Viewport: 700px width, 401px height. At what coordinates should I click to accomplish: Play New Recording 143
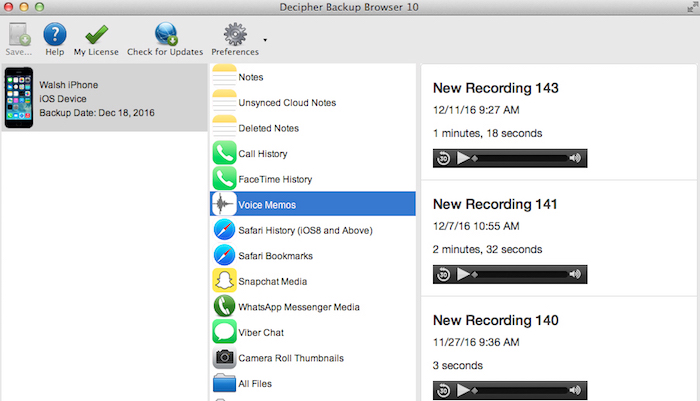(x=463, y=158)
